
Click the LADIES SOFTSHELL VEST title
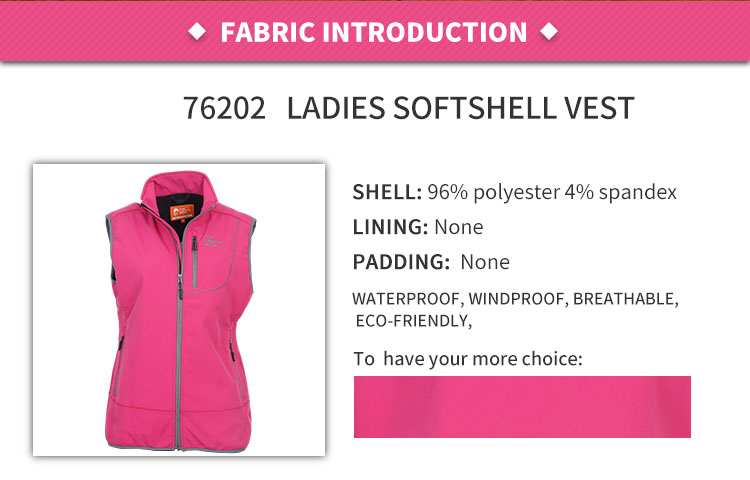click(x=460, y=108)
